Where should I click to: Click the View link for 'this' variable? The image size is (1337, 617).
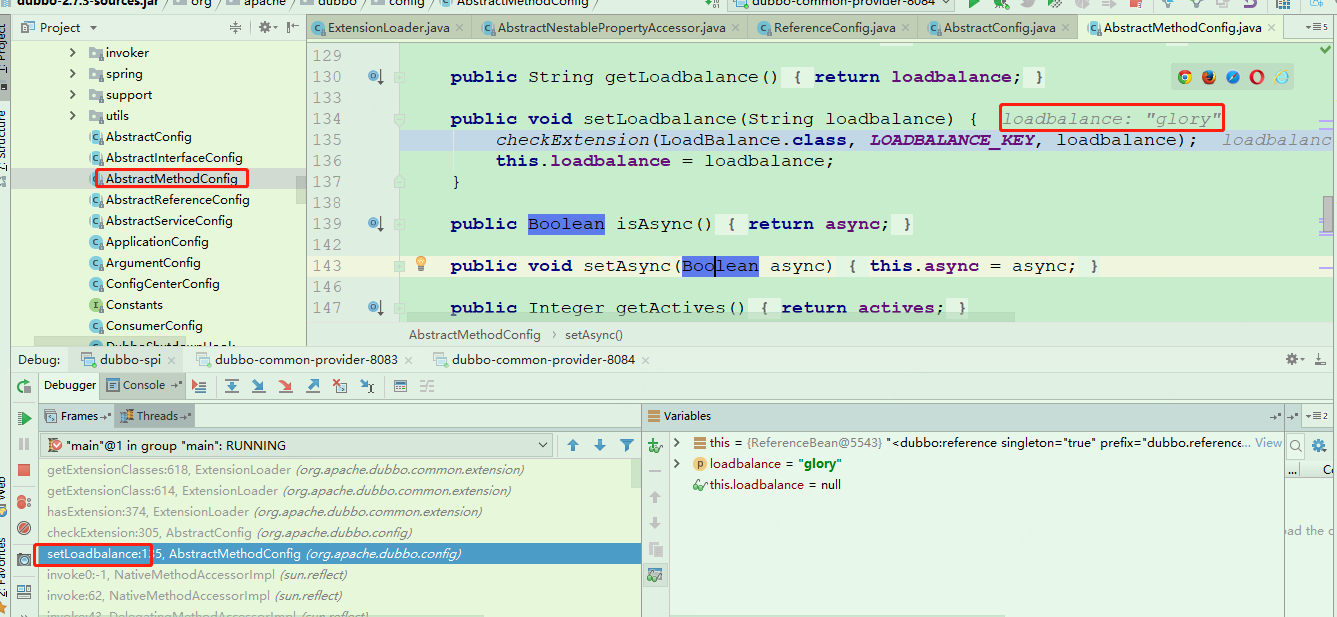point(1268,442)
